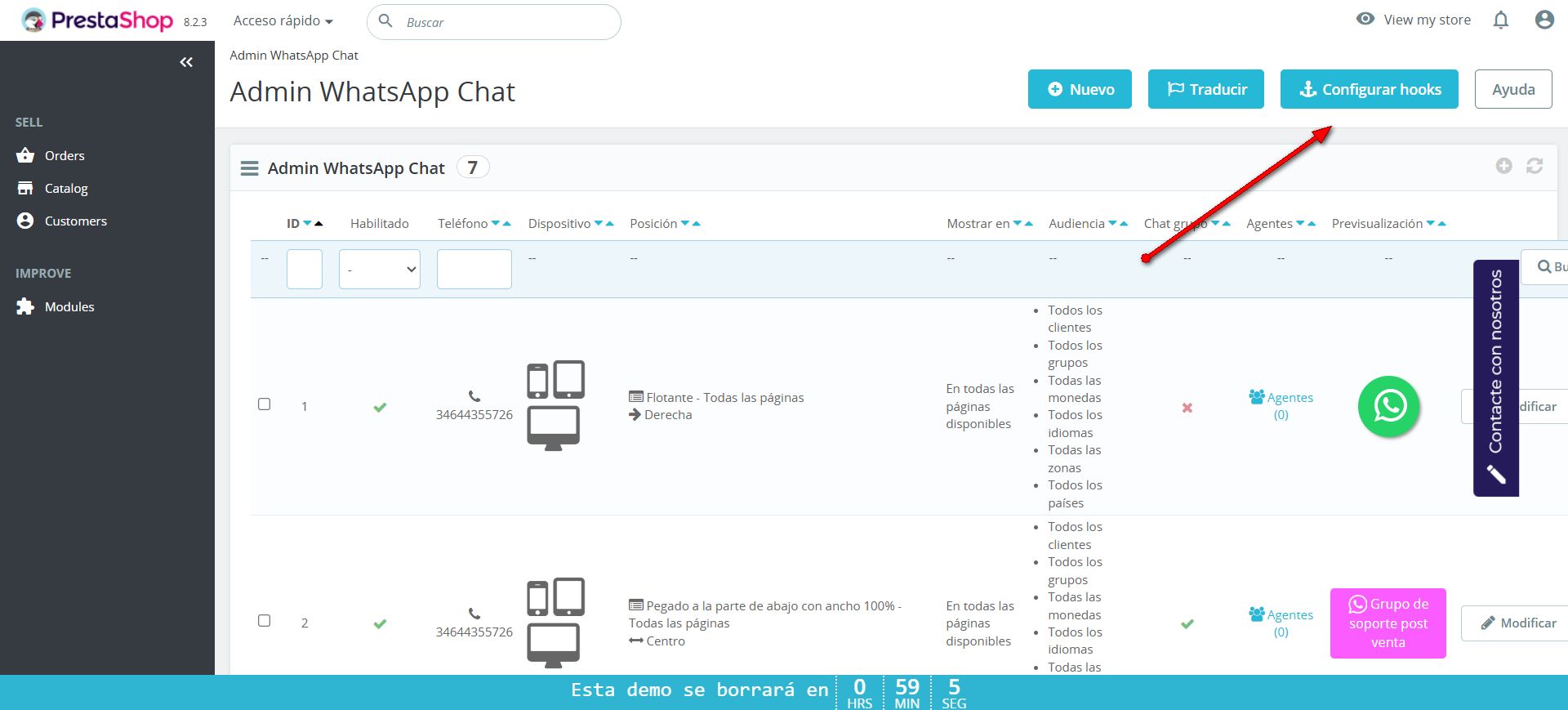Viewport: 1568px width, 710px height.
Task: Select the checkbox for row ID 2
Action: click(264, 621)
